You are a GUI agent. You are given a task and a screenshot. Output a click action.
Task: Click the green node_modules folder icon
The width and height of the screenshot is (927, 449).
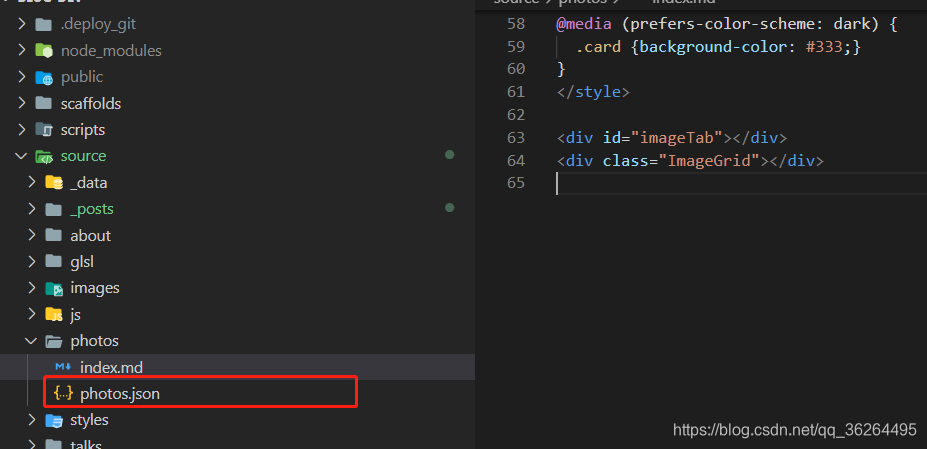tap(44, 50)
